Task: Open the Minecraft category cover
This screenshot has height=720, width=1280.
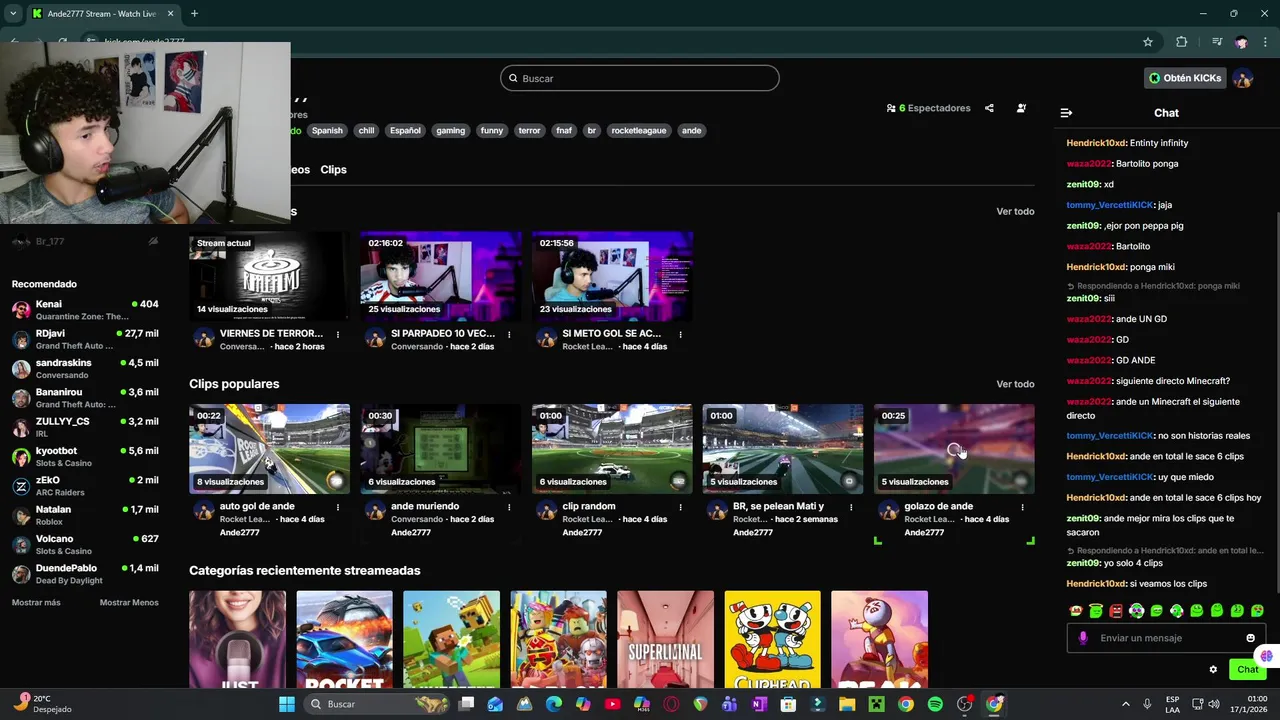Action: (x=451, y=639)
